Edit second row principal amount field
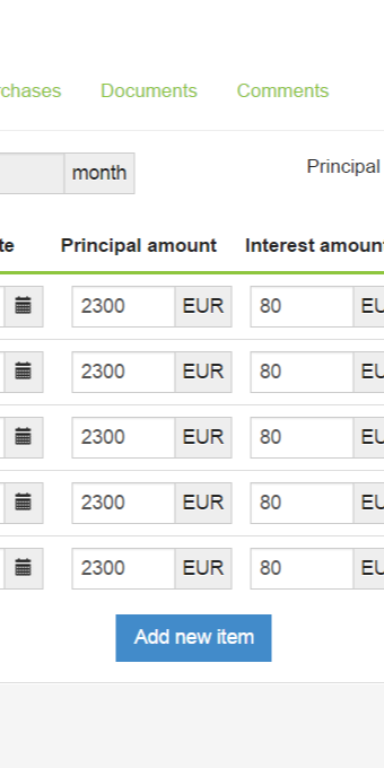Image resolution: width=384 pixels, height=768 pixels. pos(123,372)
